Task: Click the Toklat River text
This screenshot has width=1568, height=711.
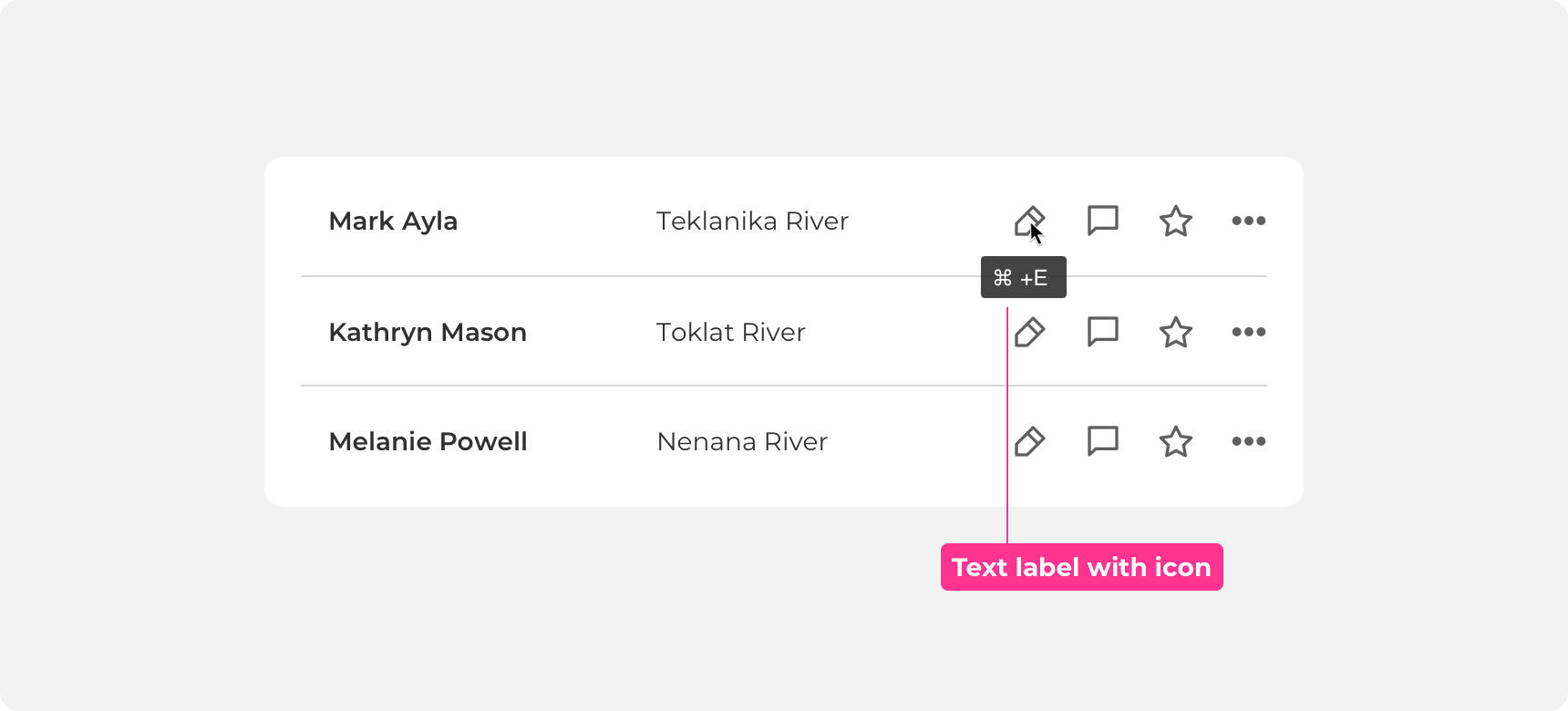Action: point(731,333)
